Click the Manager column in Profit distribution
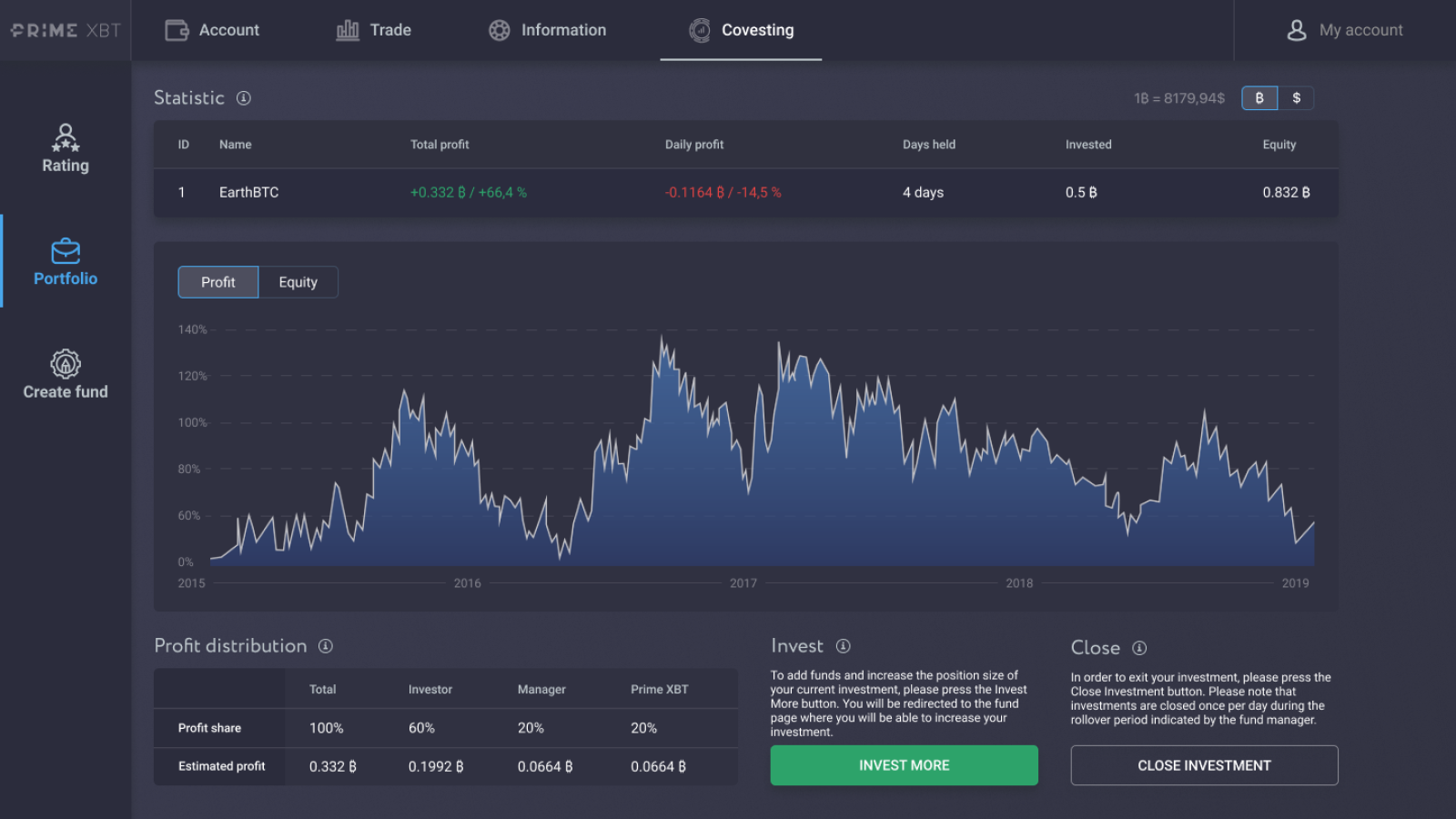Screen dimensions: 1456x819 pyautogui.click(x=541, y=690)
